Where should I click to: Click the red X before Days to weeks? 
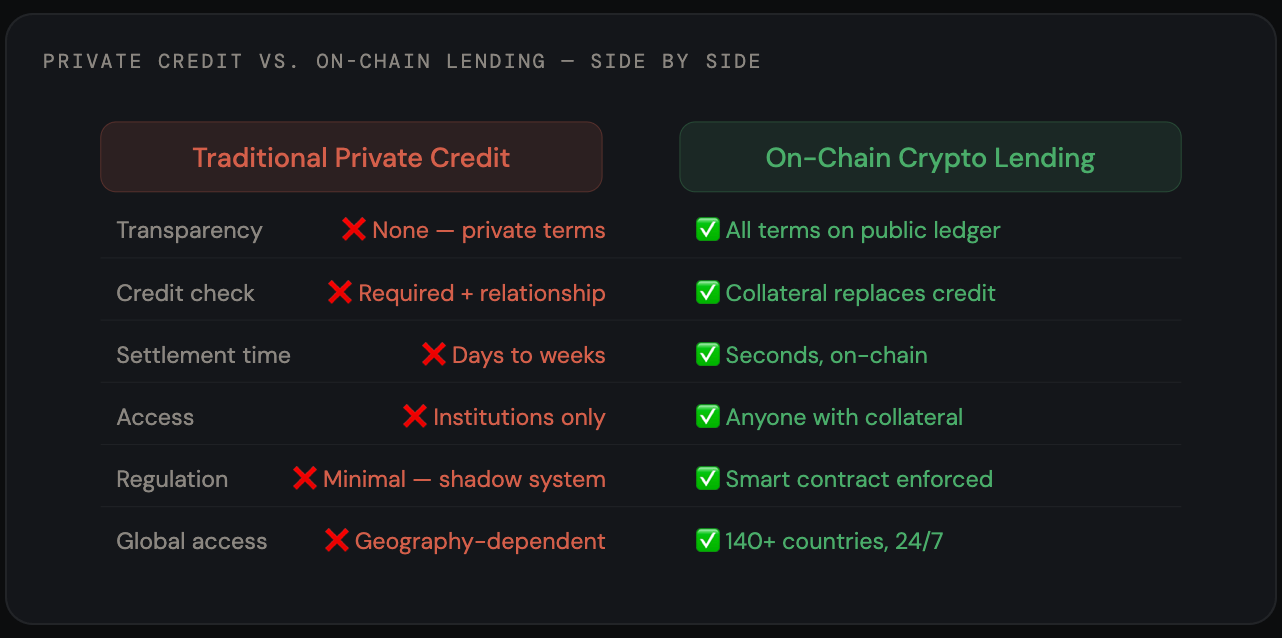tap(434, 354)
